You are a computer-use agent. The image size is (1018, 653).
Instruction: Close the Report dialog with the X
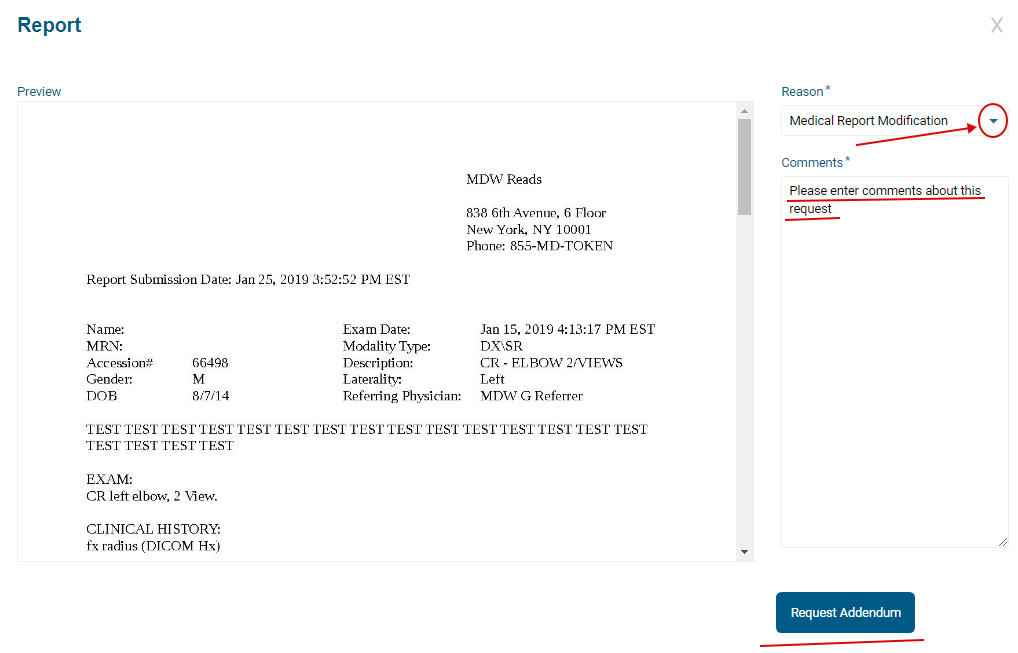tap(997, 25)
